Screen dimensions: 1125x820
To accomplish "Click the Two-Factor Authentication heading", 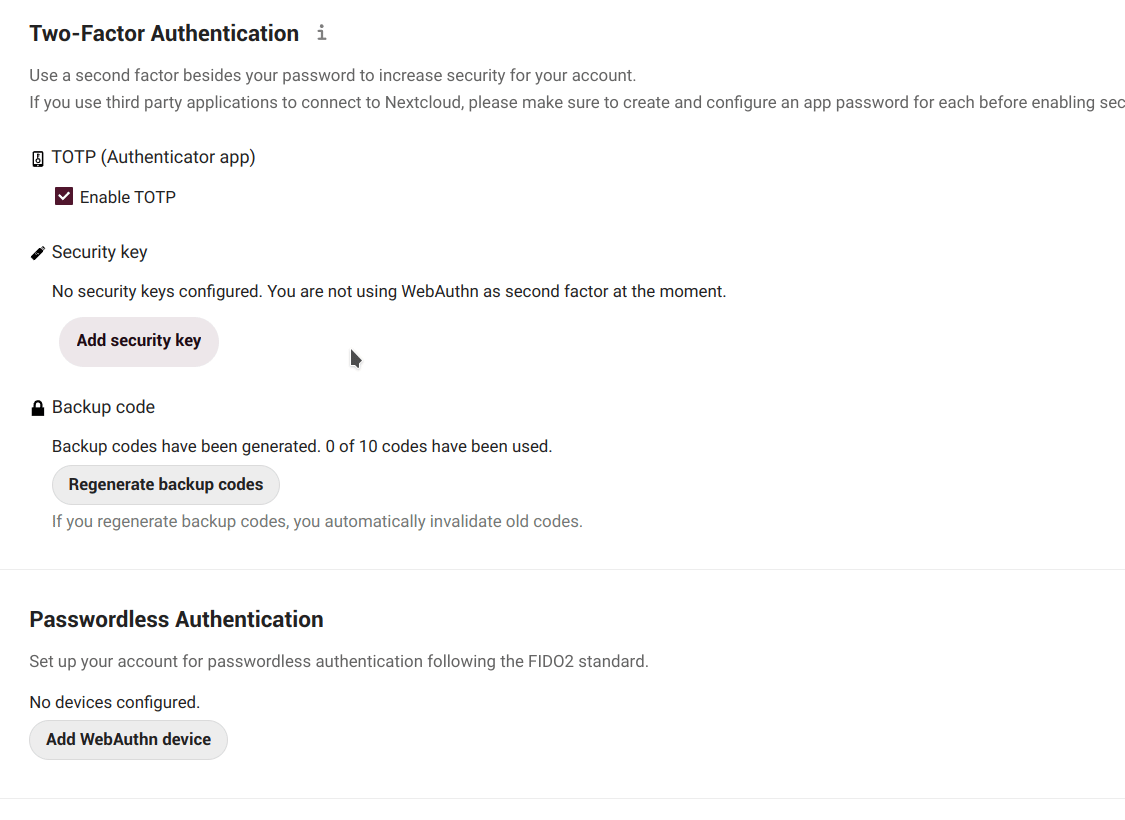I will pos(164,33).
